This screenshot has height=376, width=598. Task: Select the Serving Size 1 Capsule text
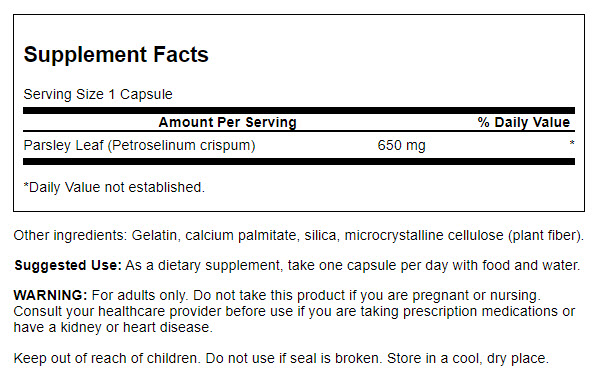pos(98,94)
